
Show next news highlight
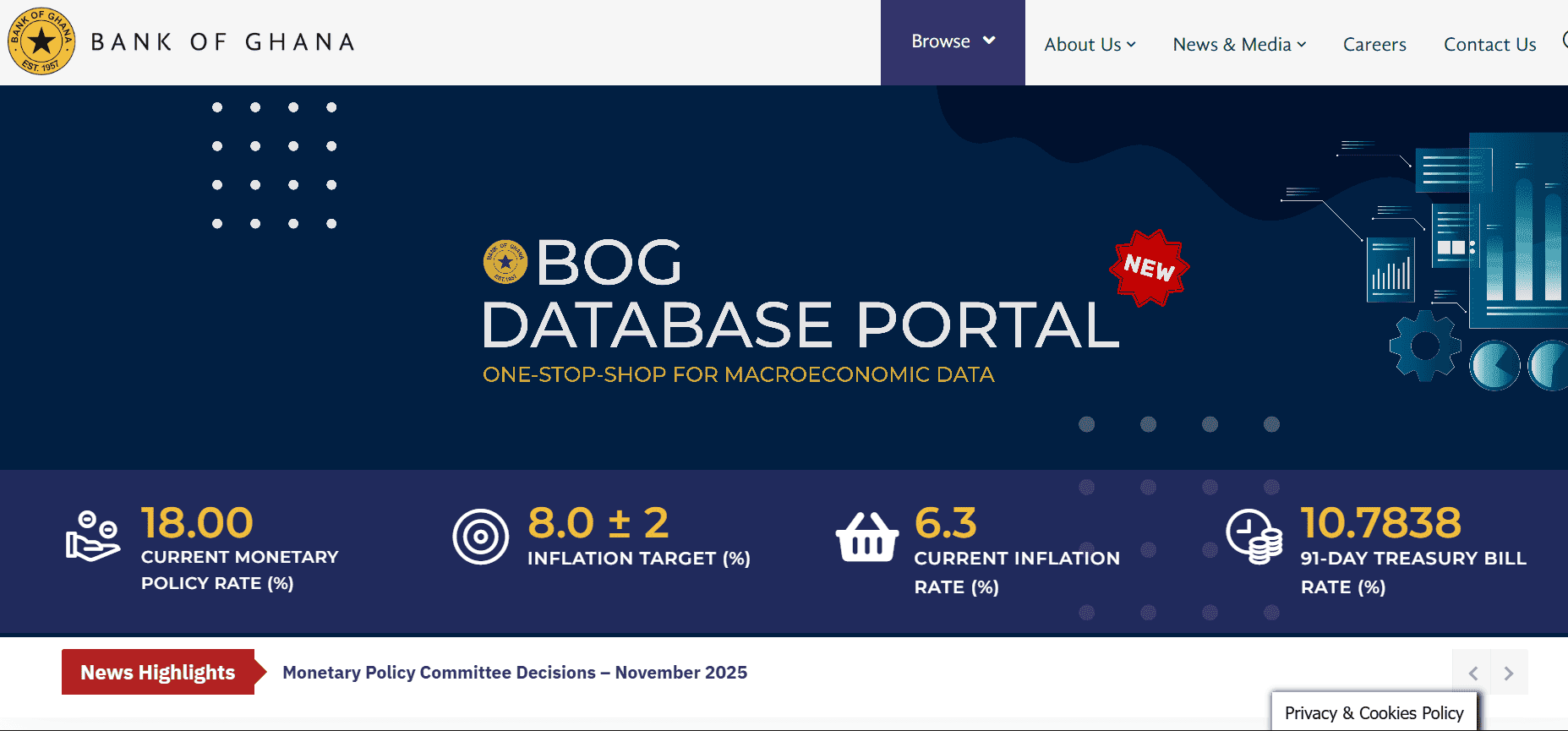point(1509,673)
